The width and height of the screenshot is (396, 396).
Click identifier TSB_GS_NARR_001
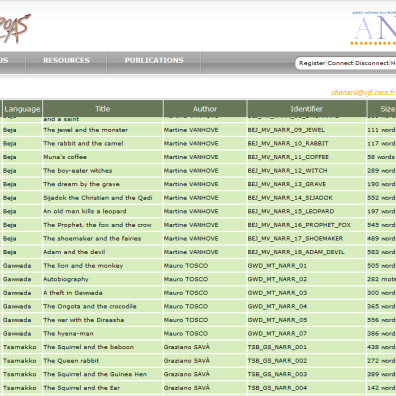277,347
